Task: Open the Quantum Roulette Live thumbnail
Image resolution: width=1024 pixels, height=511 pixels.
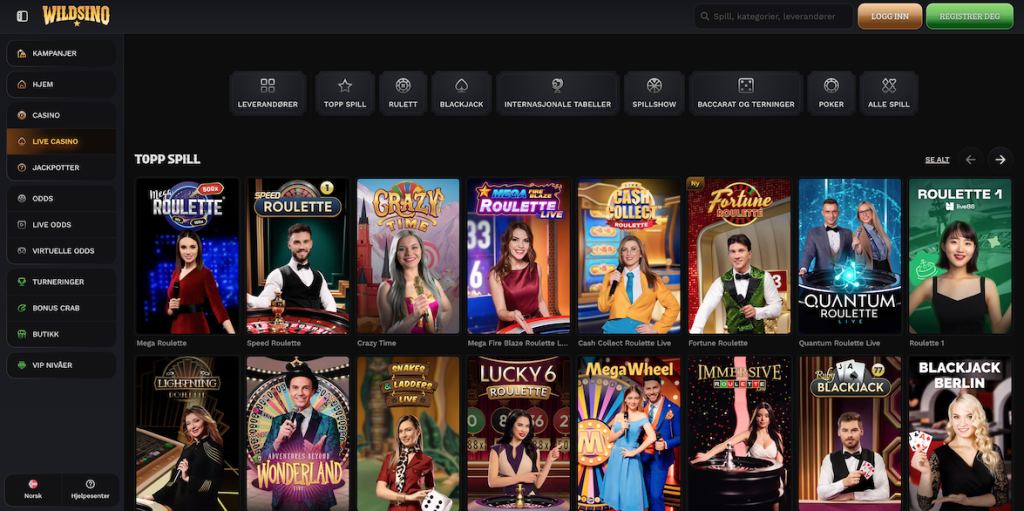Action: click(850, 256)
